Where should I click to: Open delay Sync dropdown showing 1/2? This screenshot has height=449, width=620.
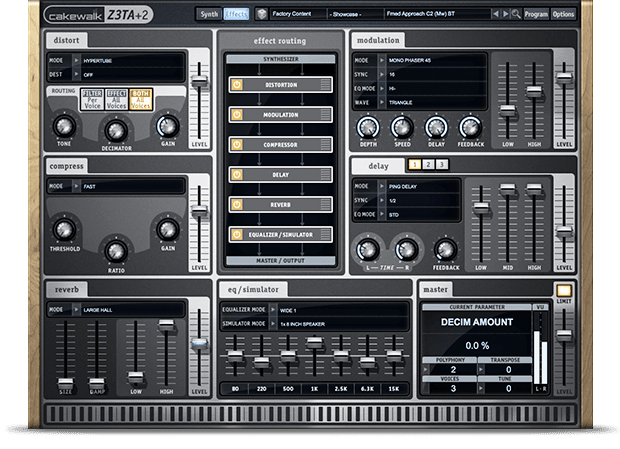point(406,200)
